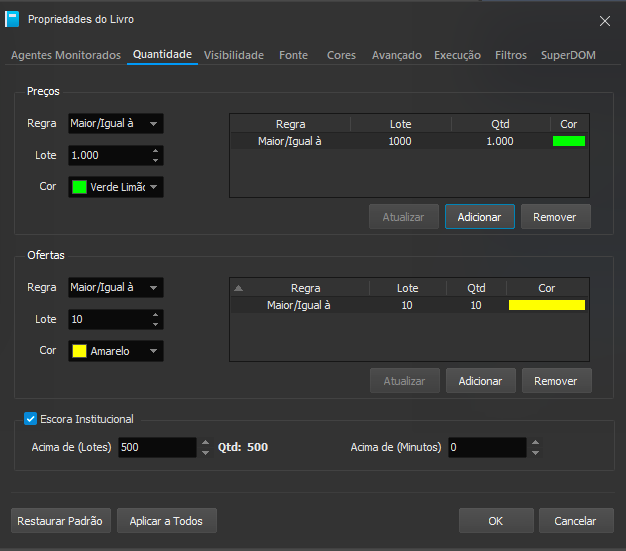This screenshot has height=551, width=626.
Task: Open the Amarelo color dropdown
Action: 116,351
